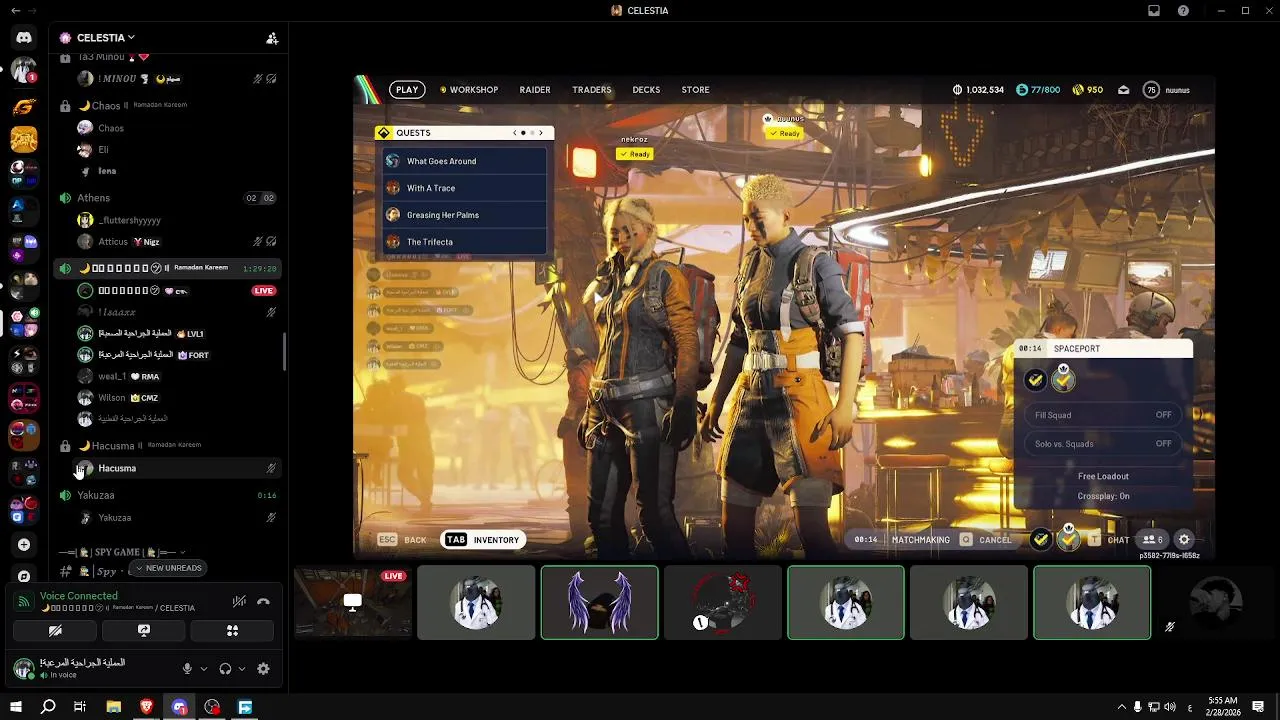Mute microphone in user panel

pos(187,669)
